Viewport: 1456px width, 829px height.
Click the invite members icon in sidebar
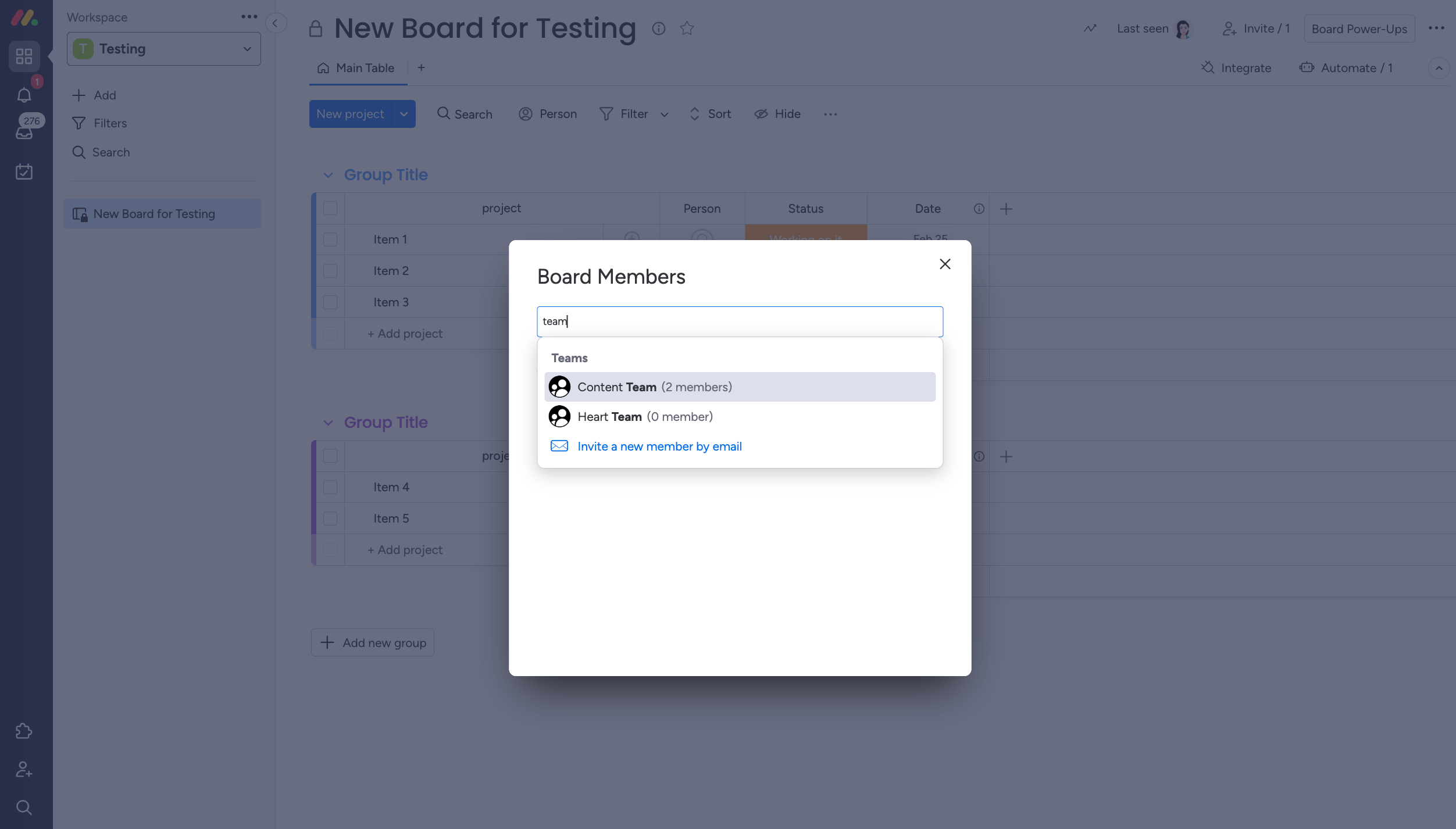coord(24,769)
